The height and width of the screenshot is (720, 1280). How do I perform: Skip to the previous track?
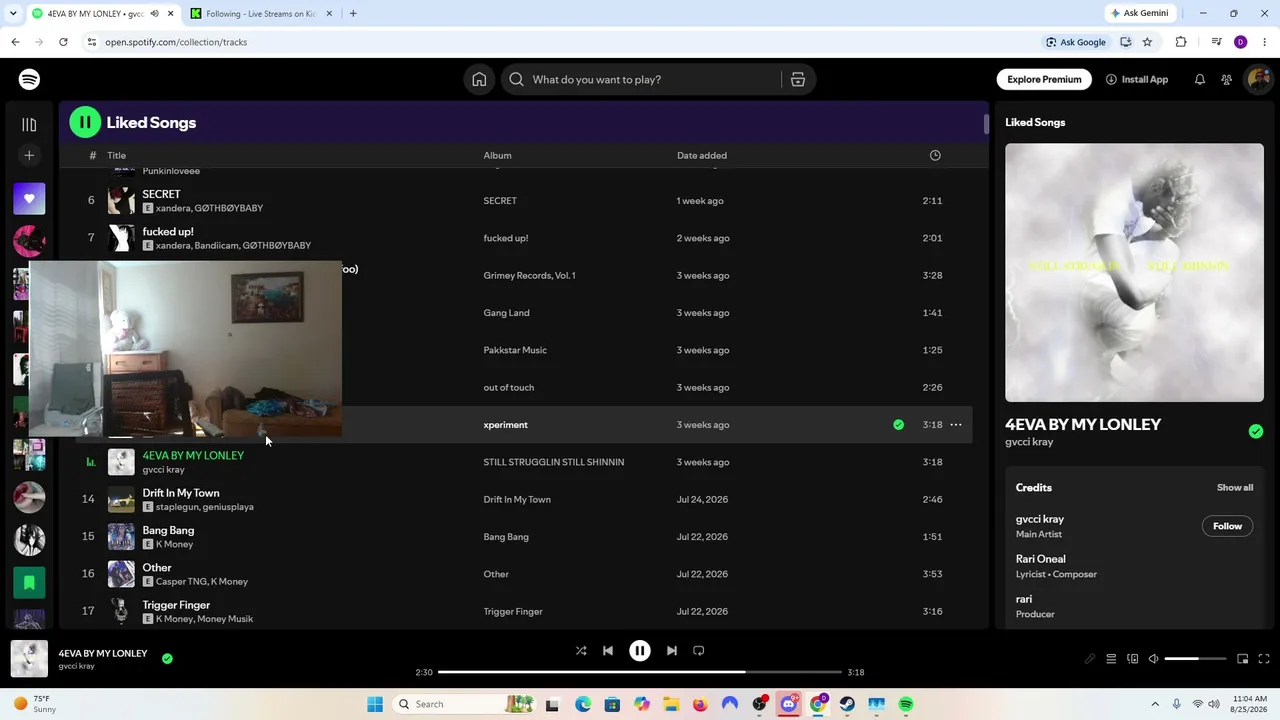[x=608, y=651]
